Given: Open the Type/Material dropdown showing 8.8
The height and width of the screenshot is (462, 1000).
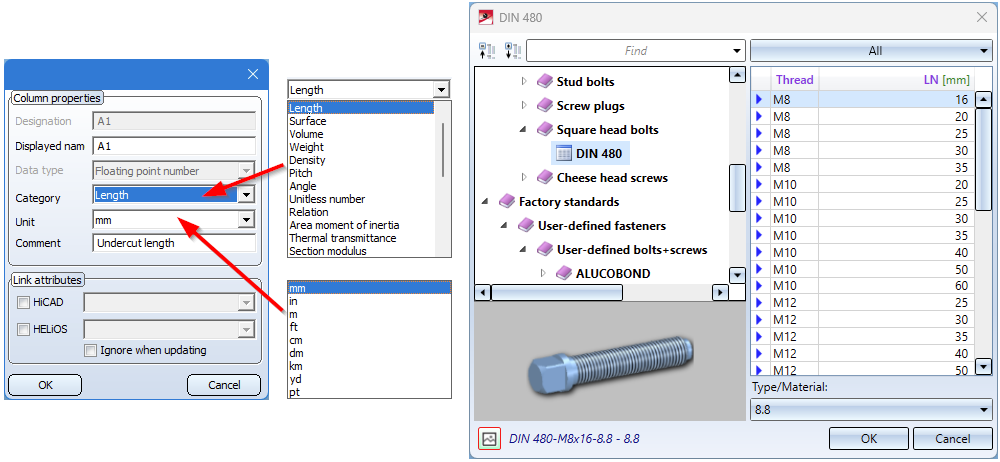Looking at the screenshot, I should 869,410.
